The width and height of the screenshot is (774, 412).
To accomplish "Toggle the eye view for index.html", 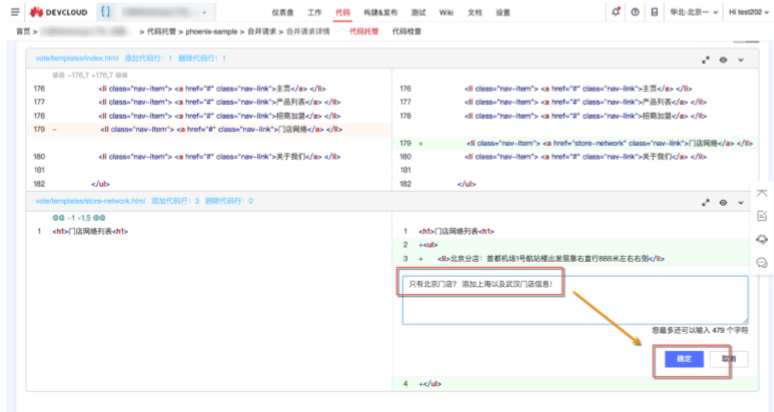I will [723, 60].
